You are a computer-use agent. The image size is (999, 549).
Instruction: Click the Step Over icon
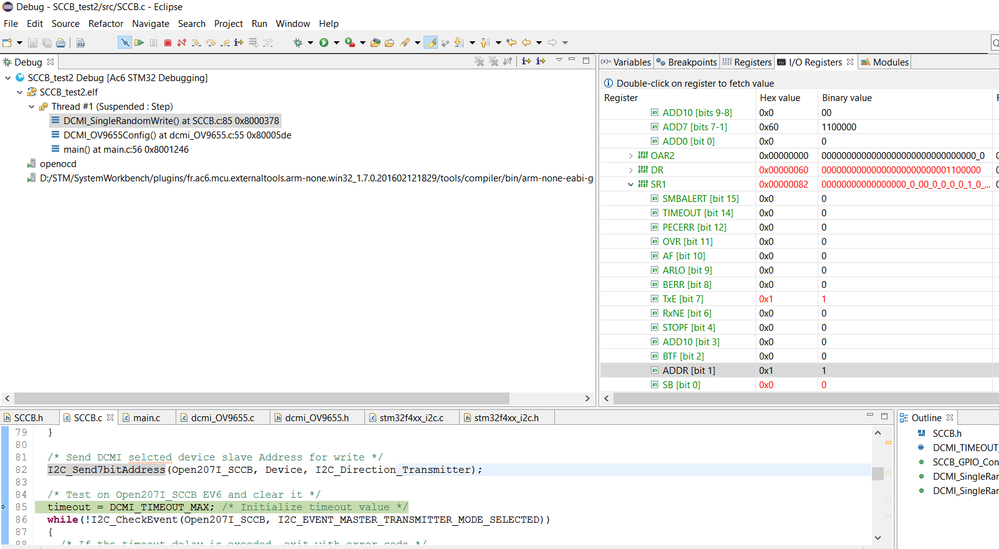coord(210,43)
